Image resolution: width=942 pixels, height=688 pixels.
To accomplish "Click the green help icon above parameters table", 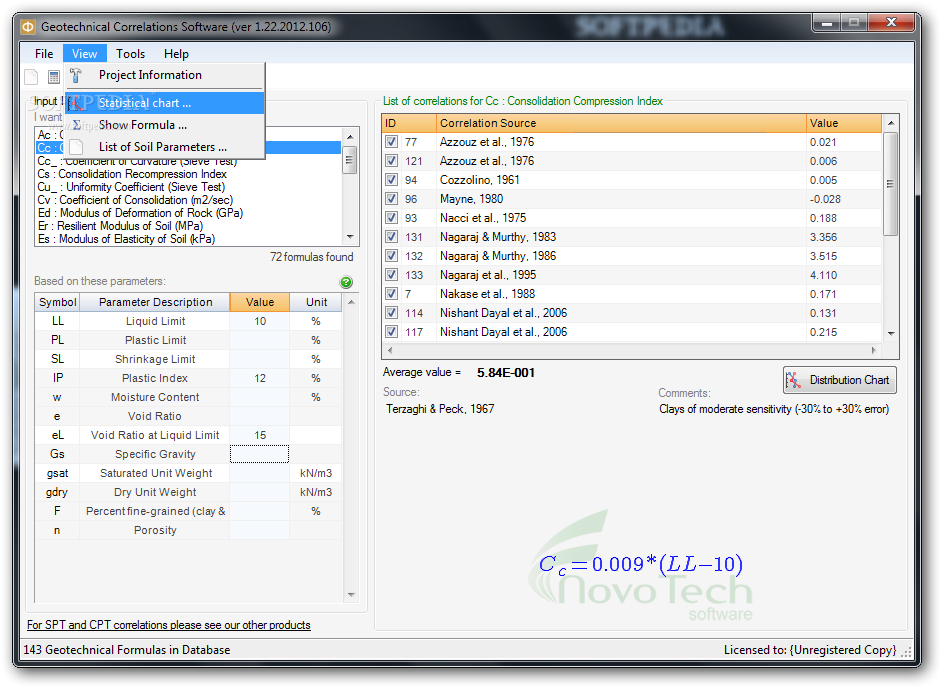I will click(346, 282).
